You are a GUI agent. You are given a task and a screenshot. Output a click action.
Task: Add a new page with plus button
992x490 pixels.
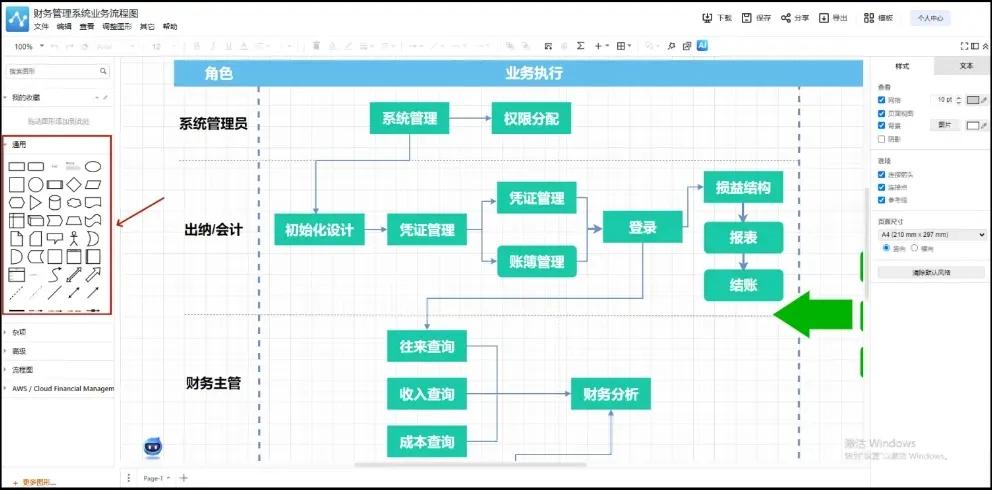point(183,478)
